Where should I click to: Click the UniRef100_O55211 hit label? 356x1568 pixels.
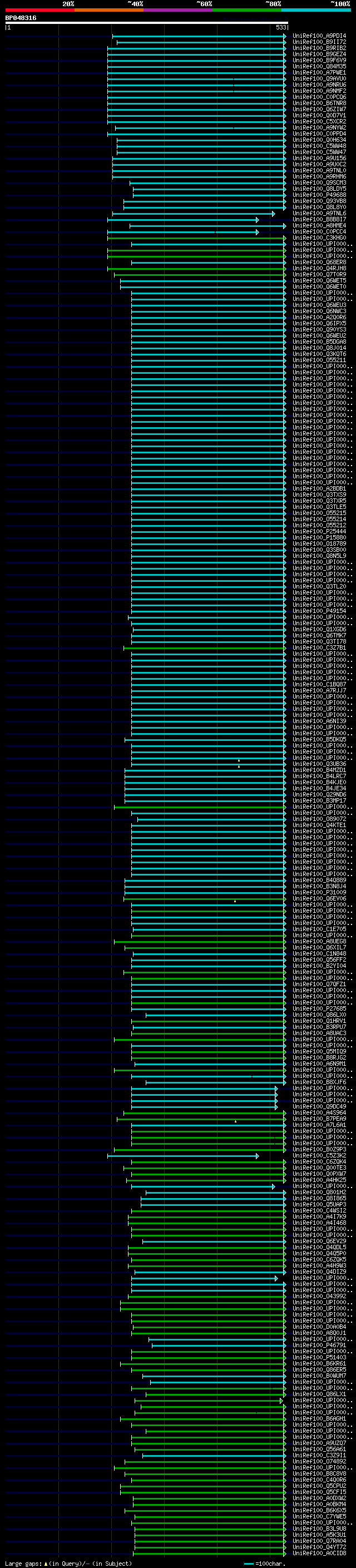pos(319,360)
